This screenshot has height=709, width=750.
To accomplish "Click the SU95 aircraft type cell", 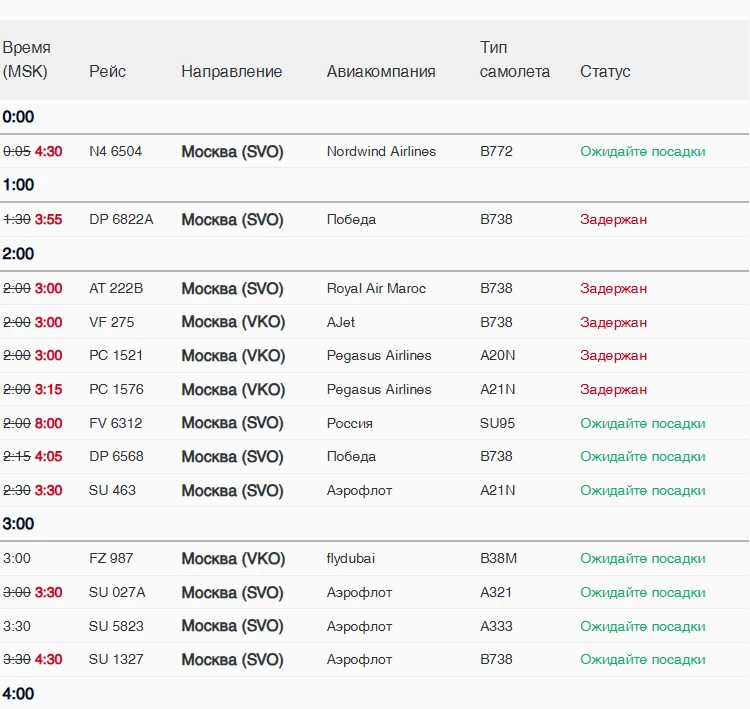I will (x=497, y=423).
